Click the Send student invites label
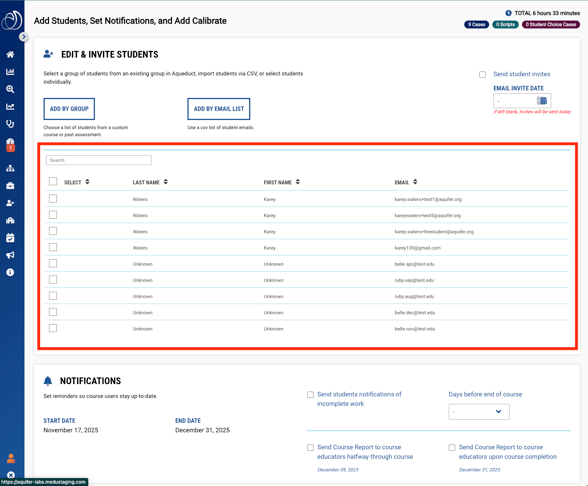 point(522,74)
